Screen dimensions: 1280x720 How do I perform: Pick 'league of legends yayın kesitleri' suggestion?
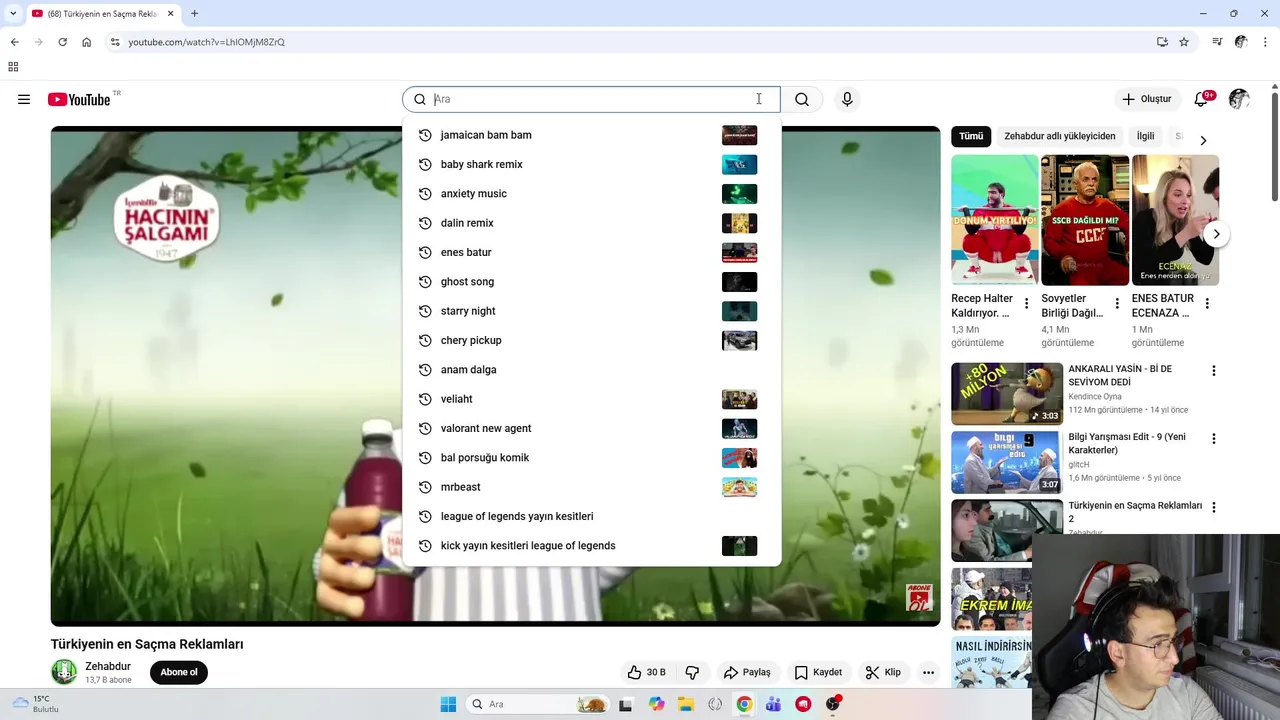pos(591,516)
